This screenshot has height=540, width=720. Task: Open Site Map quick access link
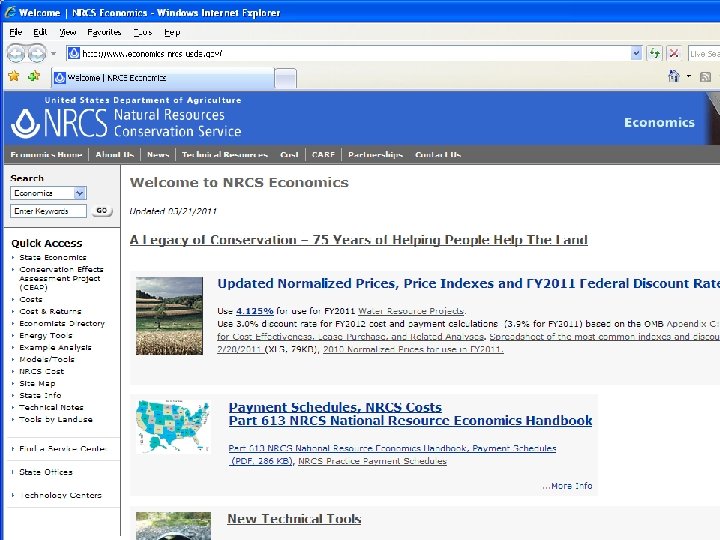pyautogui.click(x=37, y=383)
